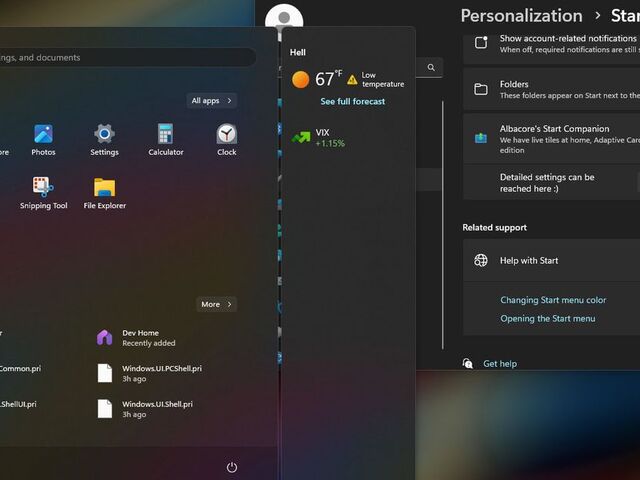
Task: Click Show account-related notifications setting text
Action: point(568,38)
